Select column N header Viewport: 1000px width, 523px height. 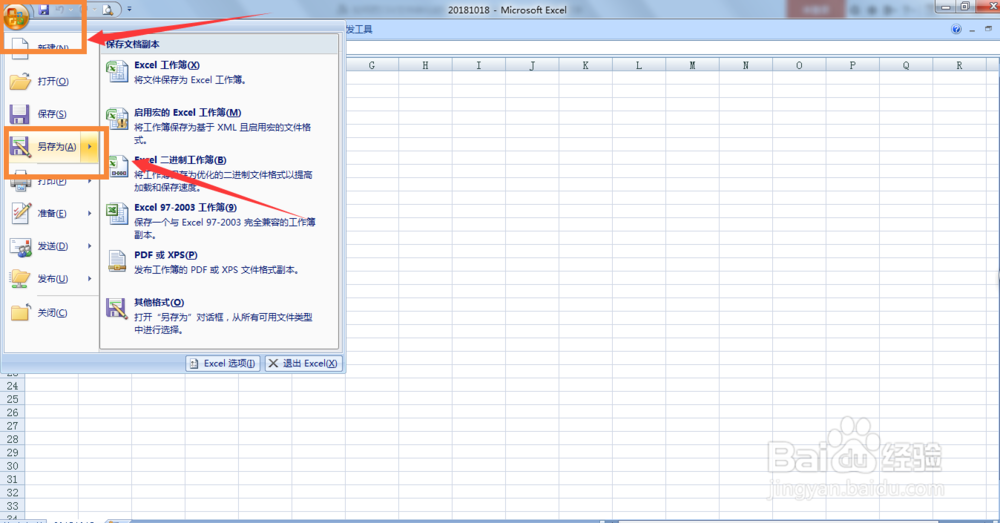(746, 65)
